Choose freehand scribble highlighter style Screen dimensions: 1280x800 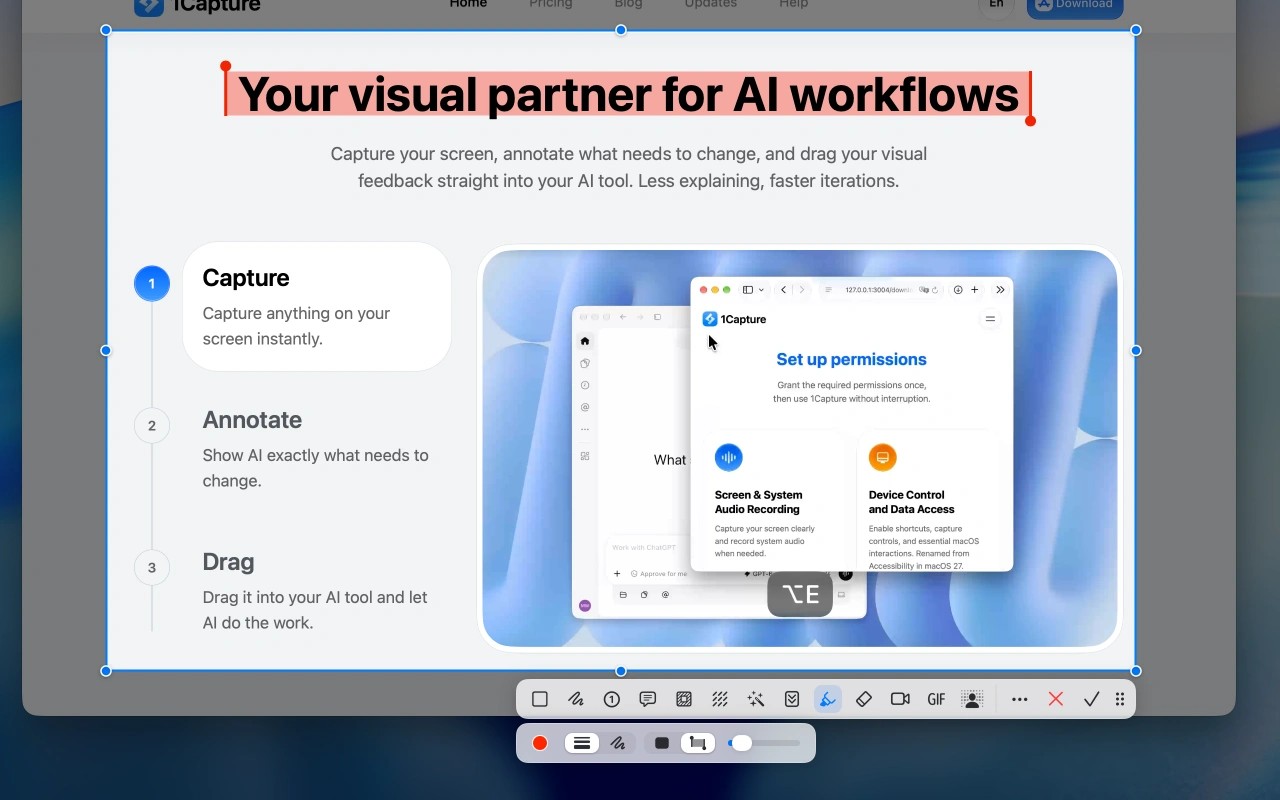click(618, 743)
